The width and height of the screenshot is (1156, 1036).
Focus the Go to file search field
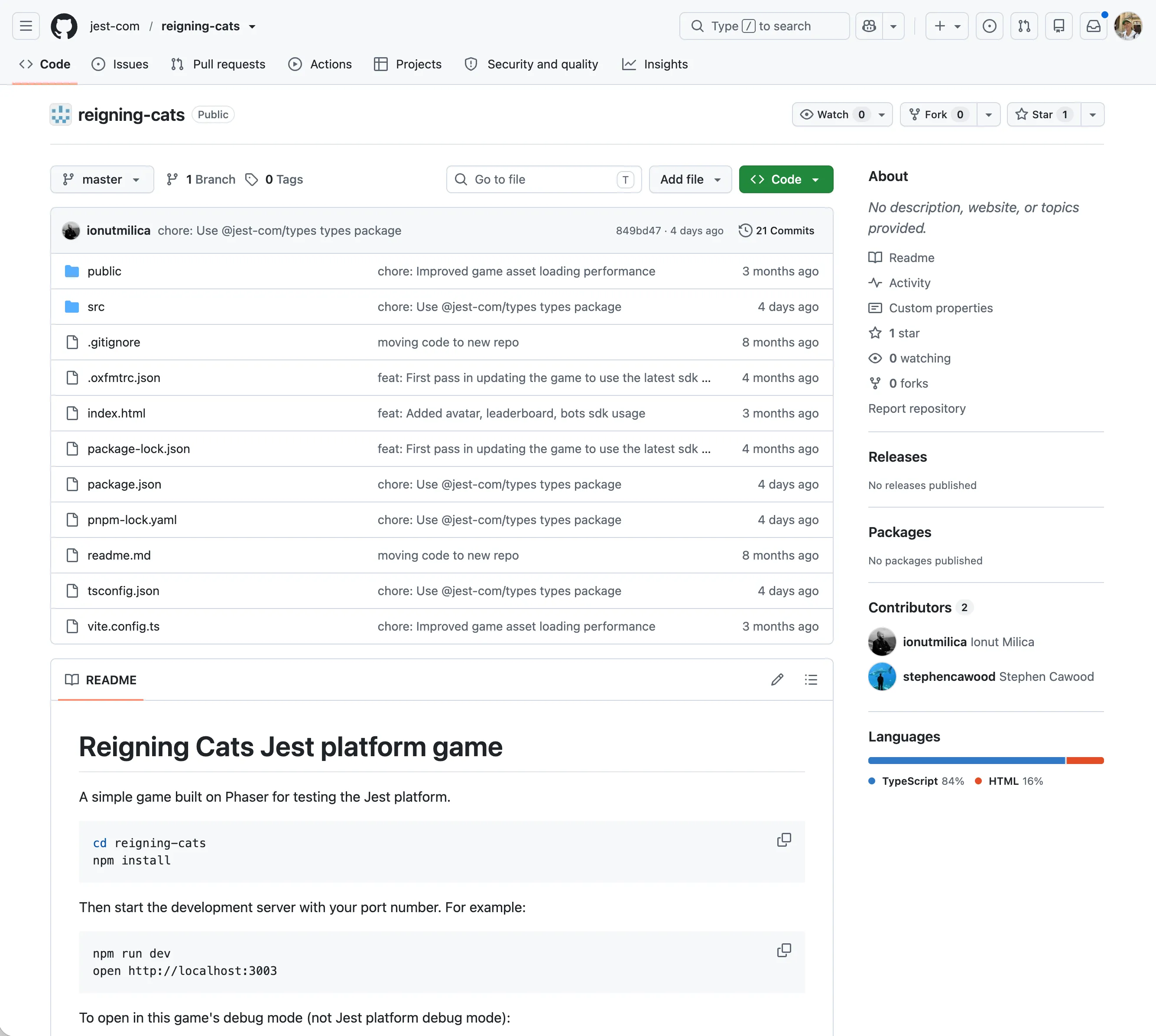(x=544, y=179)
